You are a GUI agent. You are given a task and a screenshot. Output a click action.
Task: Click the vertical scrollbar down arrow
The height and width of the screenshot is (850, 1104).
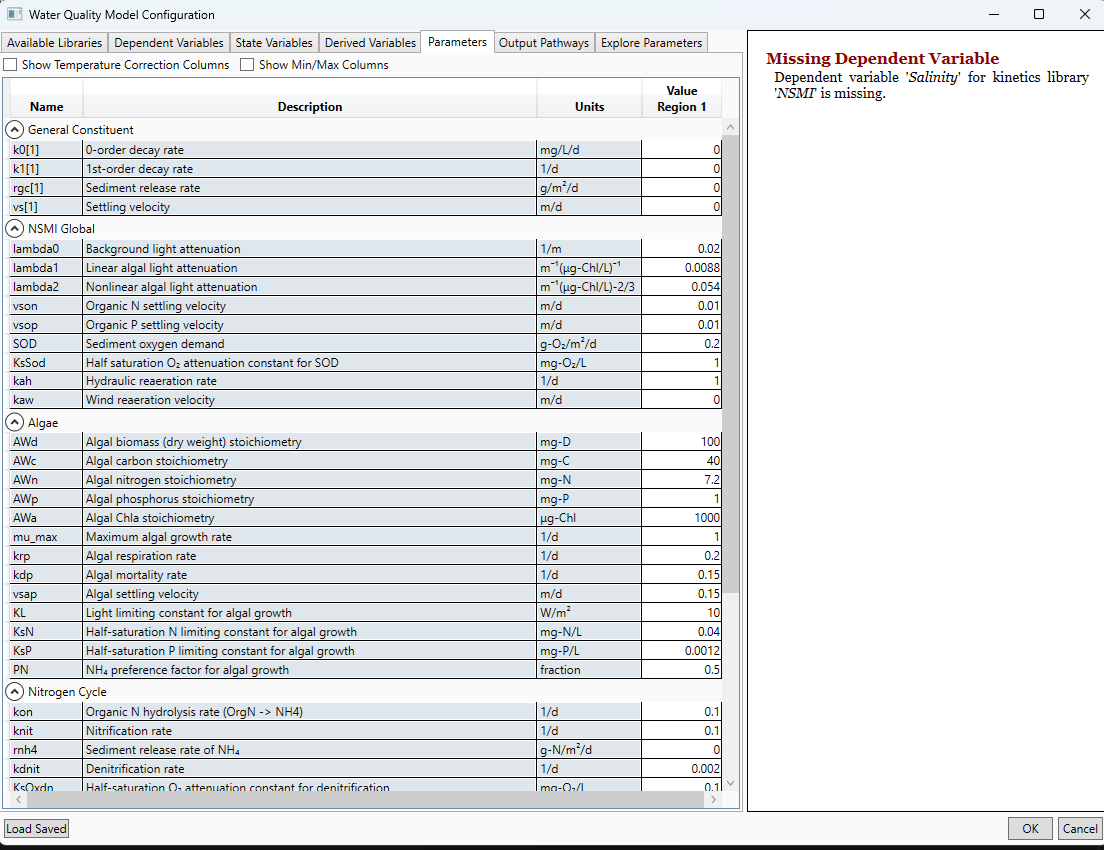click(730, 782)
